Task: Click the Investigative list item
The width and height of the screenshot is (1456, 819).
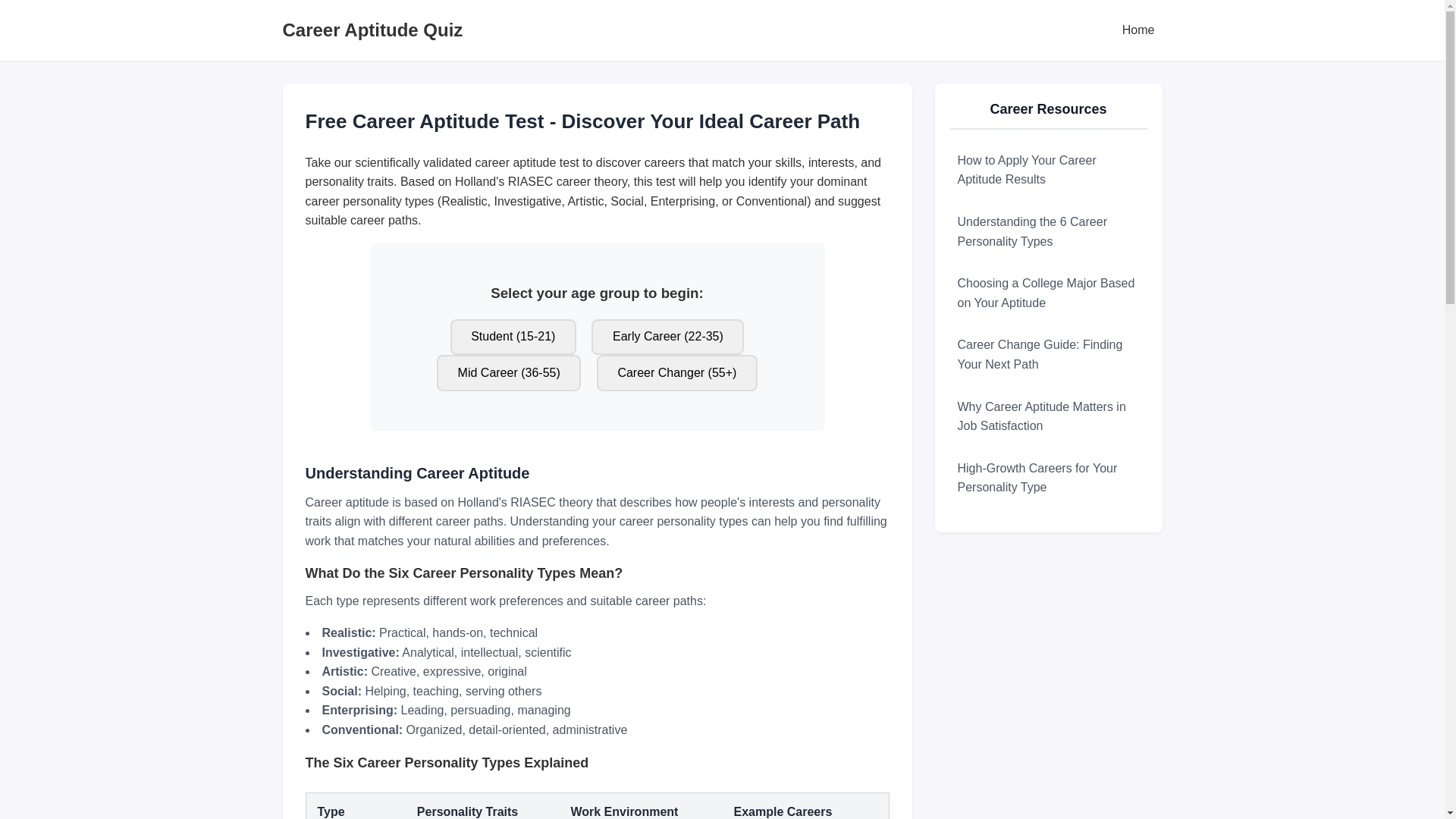Action: pos(446,653)
